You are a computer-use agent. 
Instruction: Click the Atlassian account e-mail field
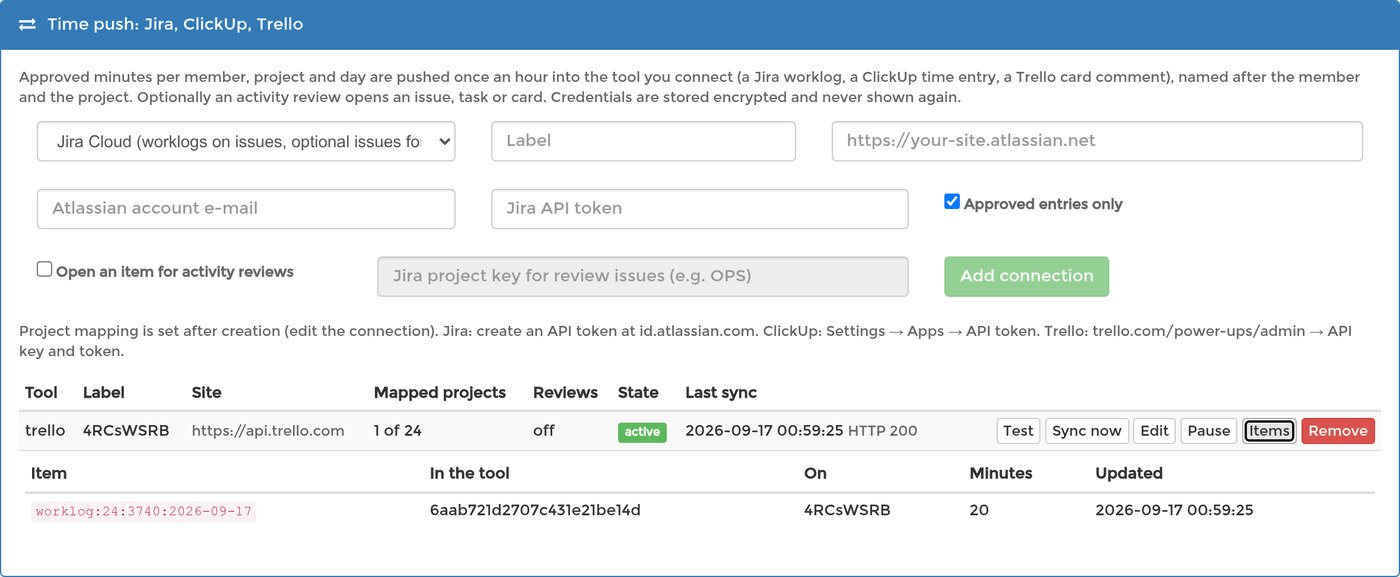point(246,209)
